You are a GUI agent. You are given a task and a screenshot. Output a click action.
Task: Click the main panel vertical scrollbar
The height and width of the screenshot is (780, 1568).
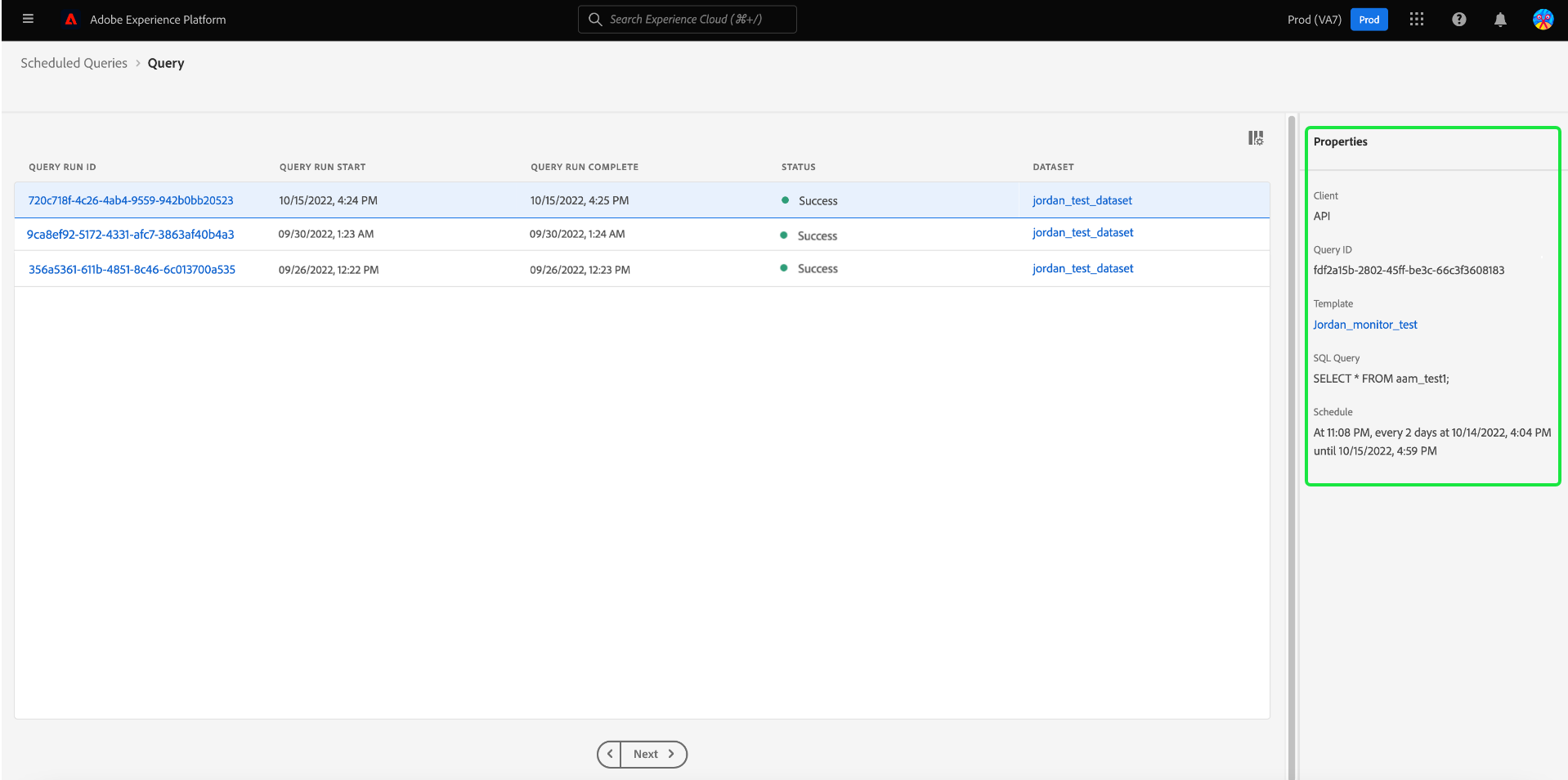[x=1292, y=446]
